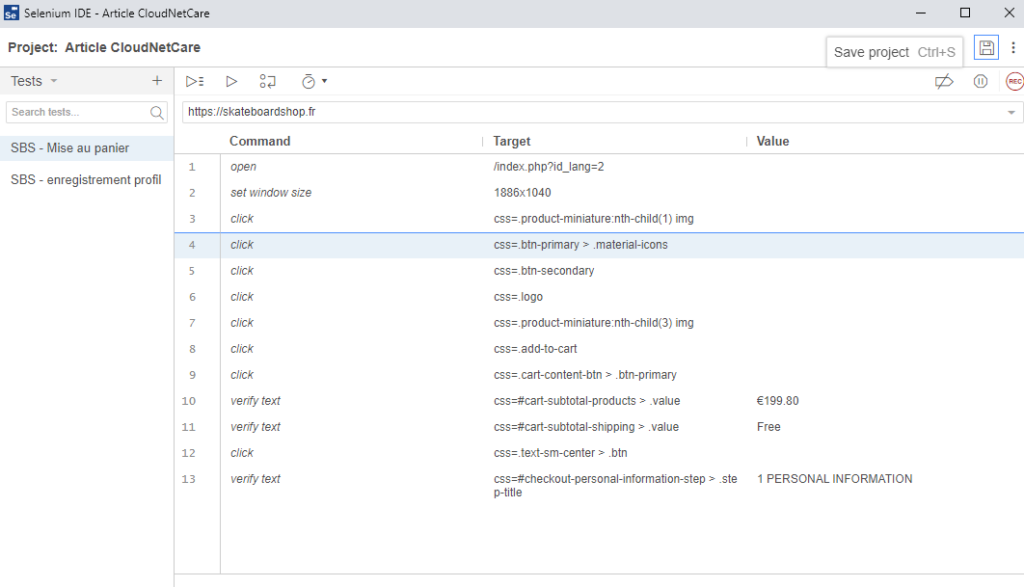Select row with css=.product-miniature:nth-child(1) img
Image resolution: width=1024 pixels, height=587 pixels.
pos(599,219)
